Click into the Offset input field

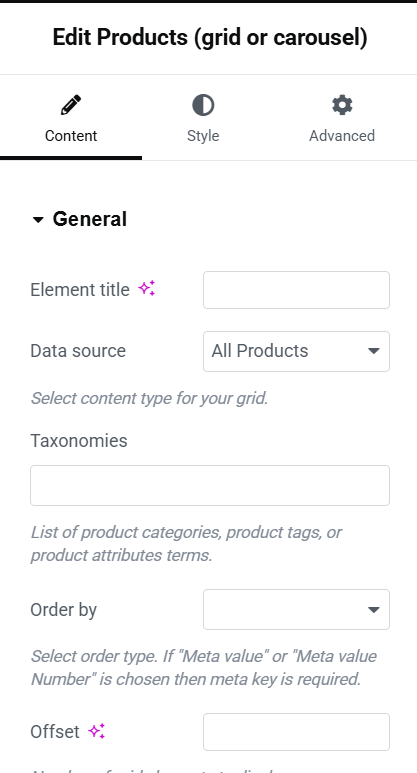(296, 732)
